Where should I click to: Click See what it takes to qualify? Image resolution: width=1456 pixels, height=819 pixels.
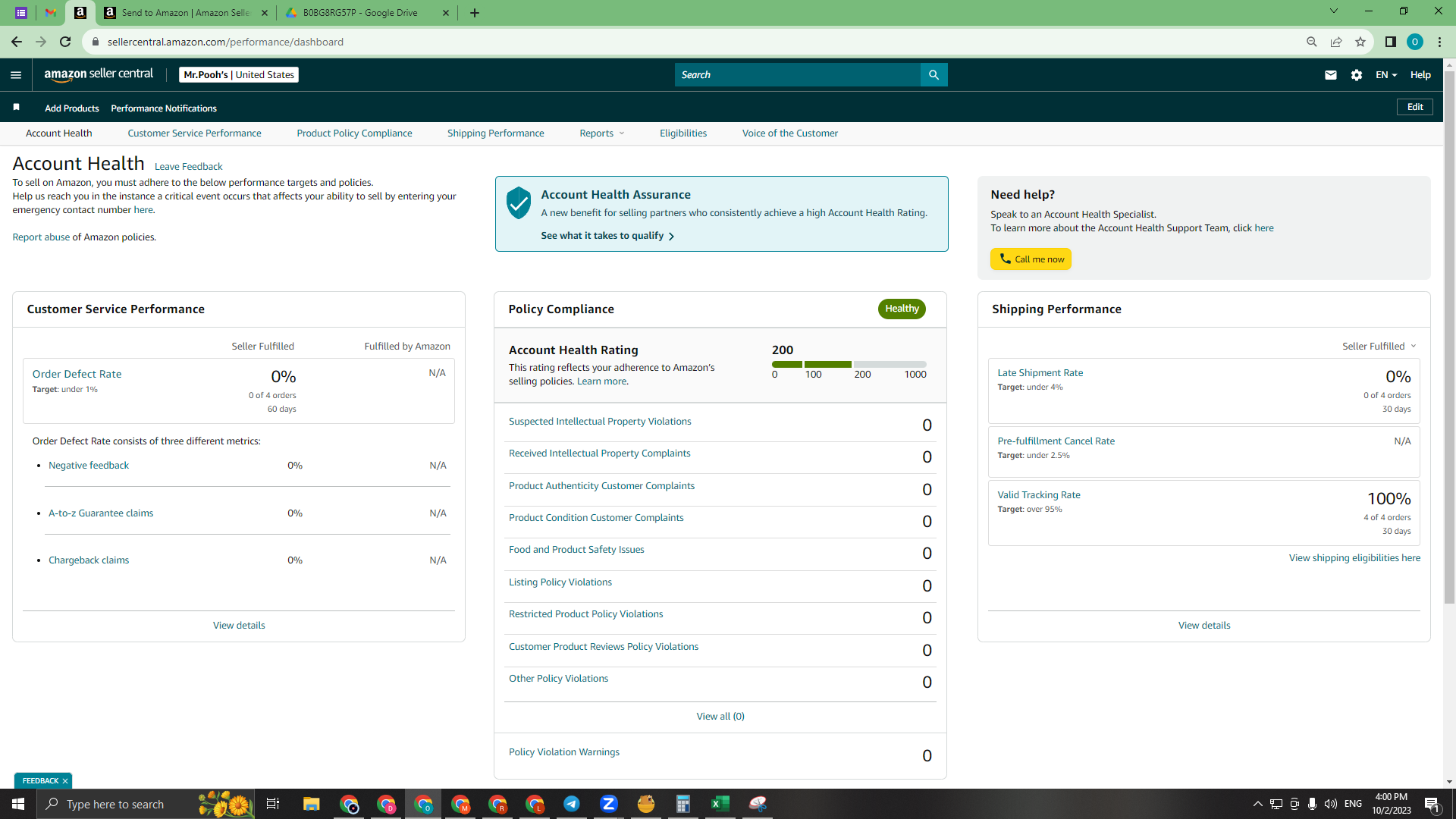(x=607, y=236)
